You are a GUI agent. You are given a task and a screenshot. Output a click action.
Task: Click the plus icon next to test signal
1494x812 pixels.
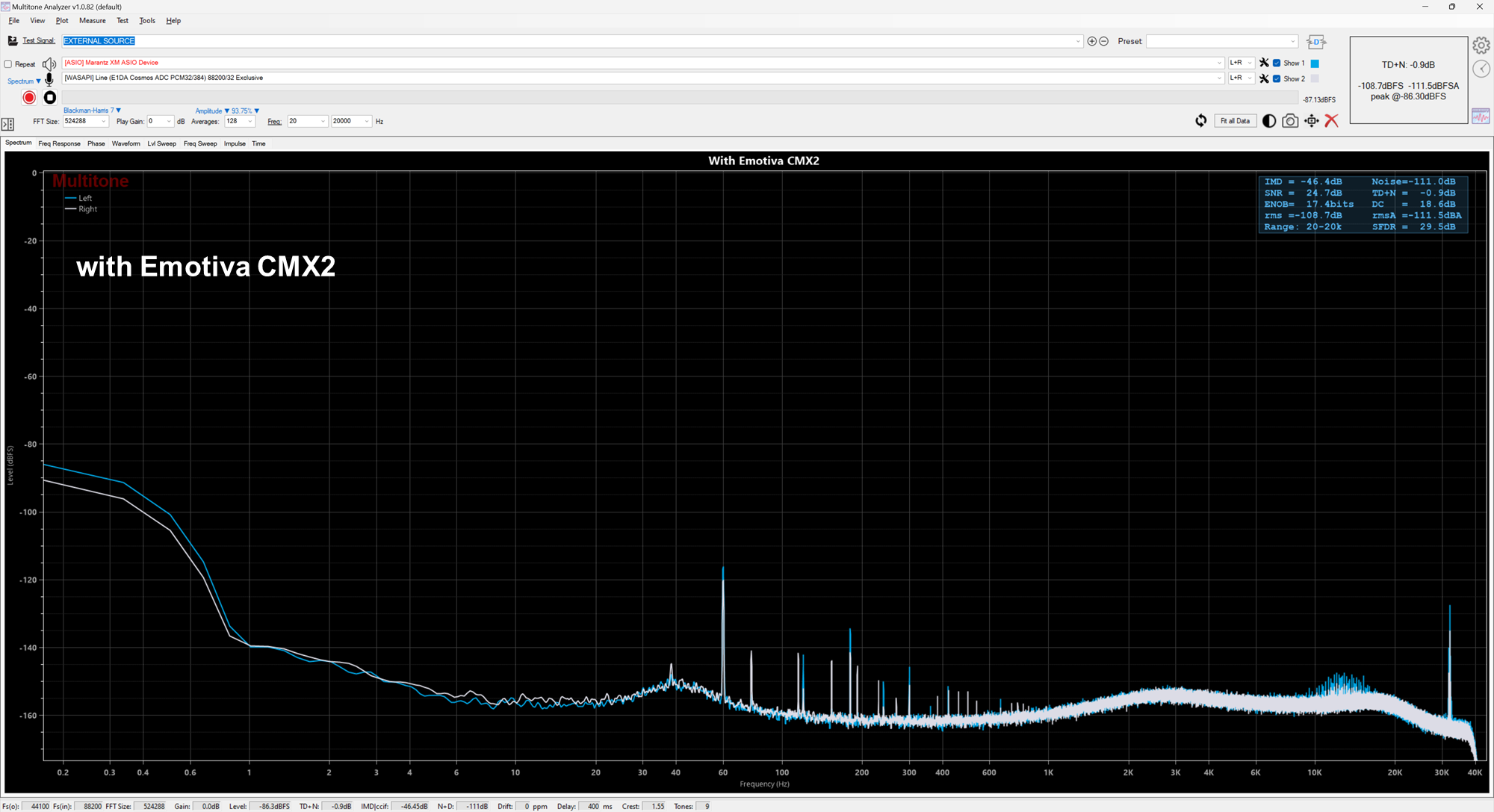click(1092, 41)
